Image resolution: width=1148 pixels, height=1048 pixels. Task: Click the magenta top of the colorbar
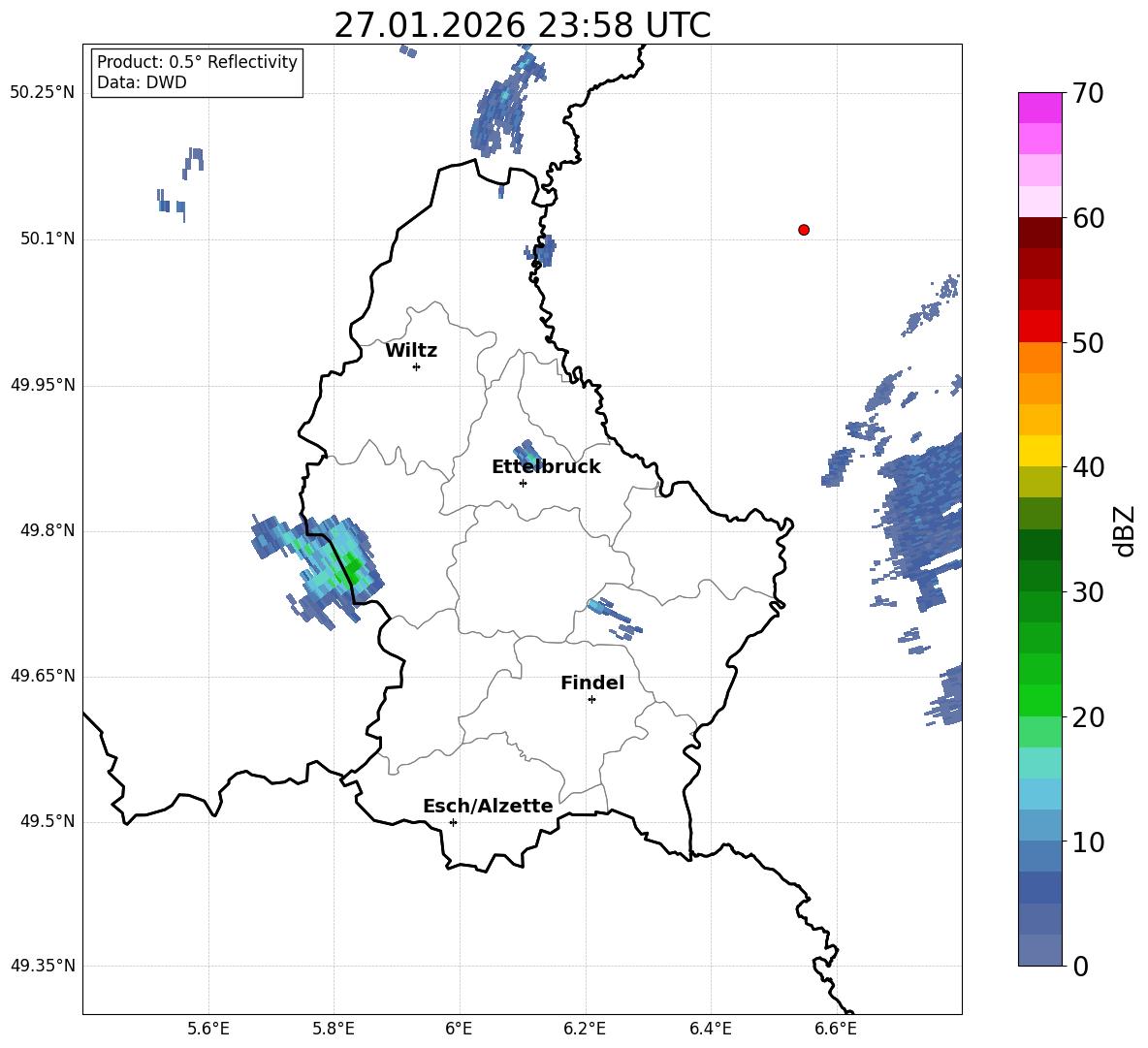click(1039, 108)
